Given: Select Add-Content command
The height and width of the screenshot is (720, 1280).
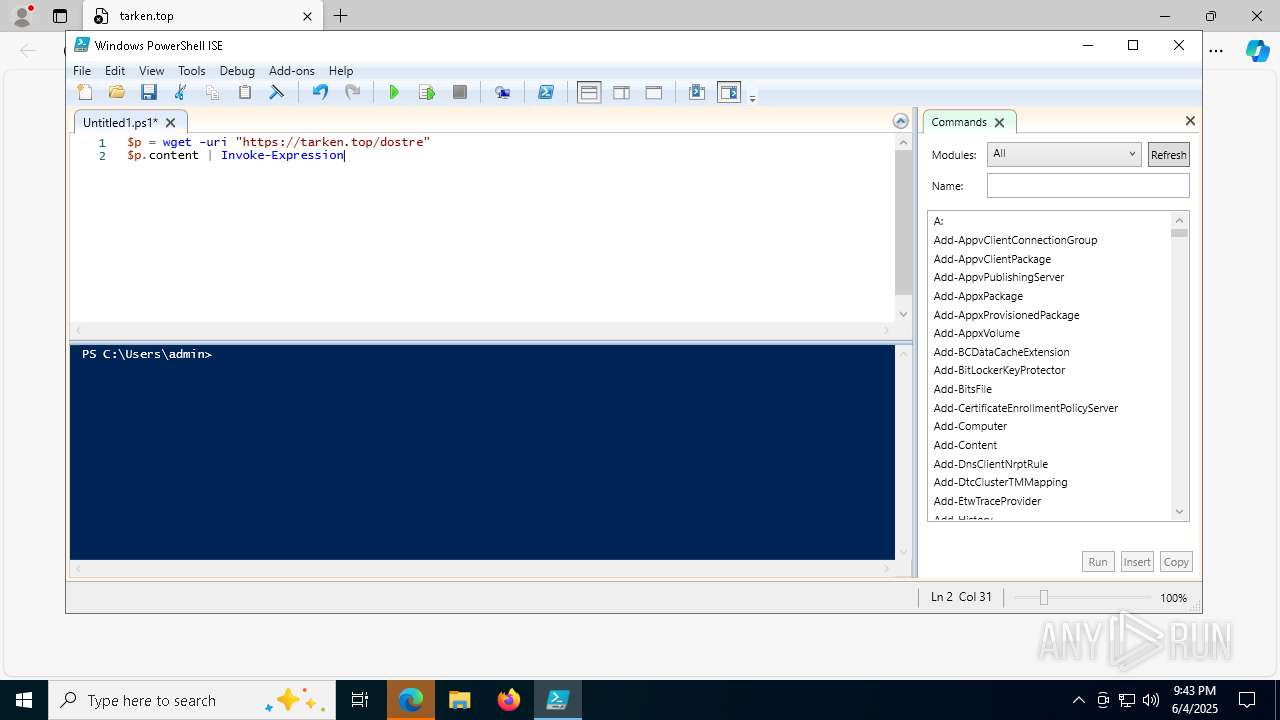Looking at the screenshot, I should coord(965,445).
